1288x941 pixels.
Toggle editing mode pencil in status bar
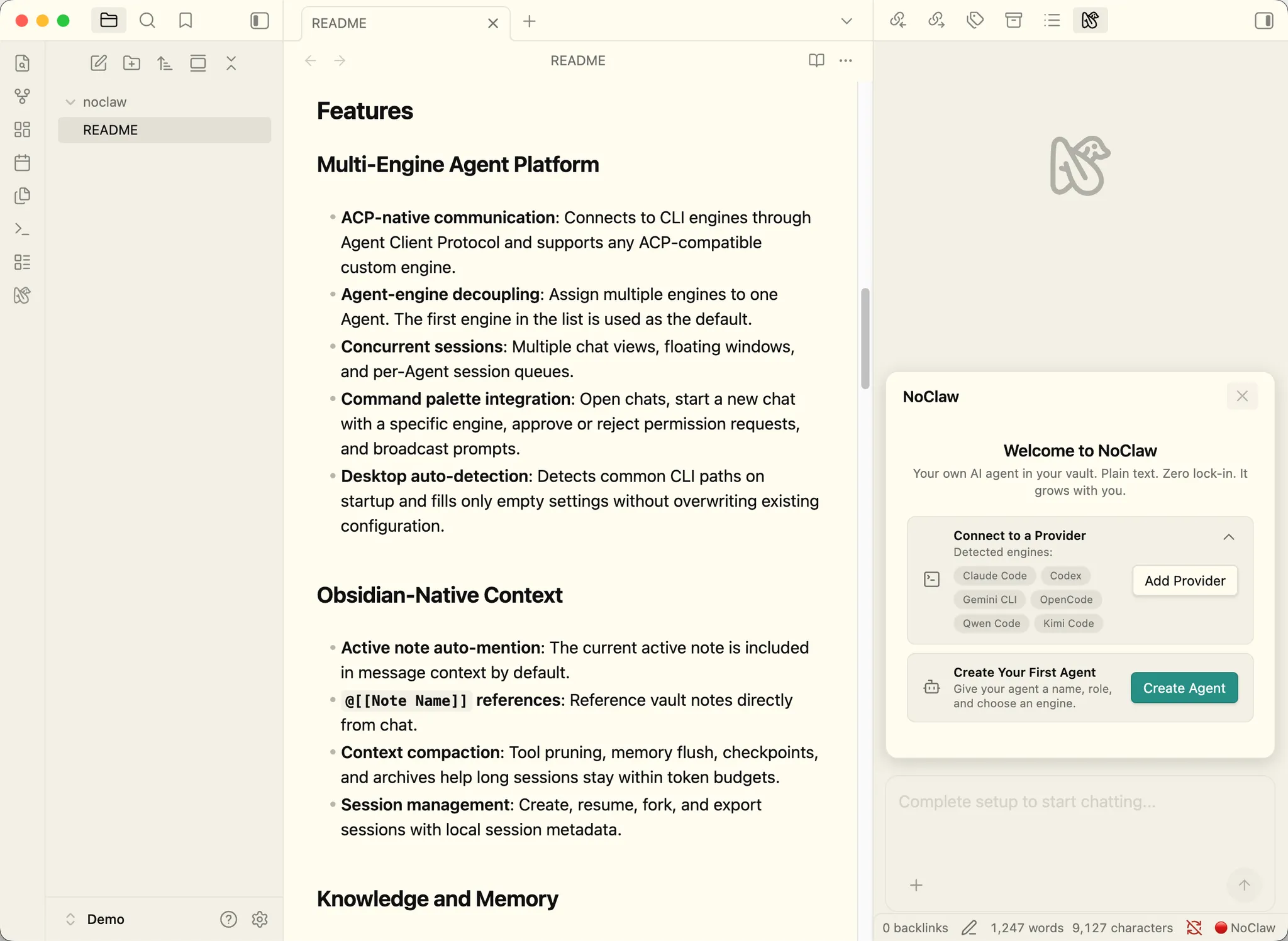[969, 928]
